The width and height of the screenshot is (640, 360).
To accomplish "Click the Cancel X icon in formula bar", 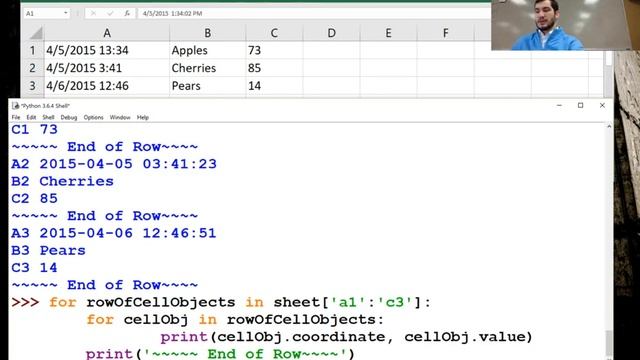I will click(x=93, y=13).
